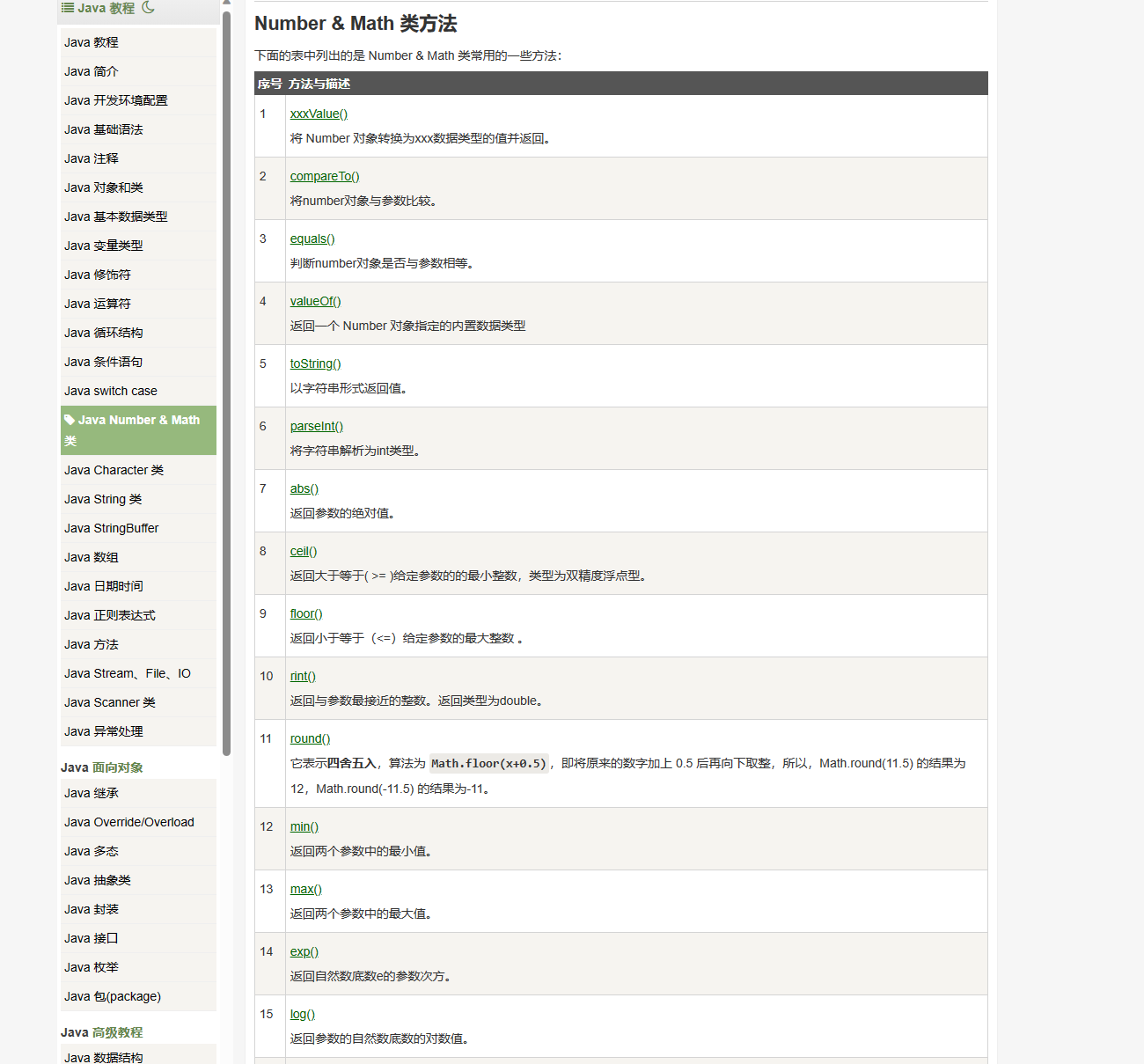Open Java 数组 sidebar item
Screen dimensions: 1144x1064
click(x=138, y=557)
